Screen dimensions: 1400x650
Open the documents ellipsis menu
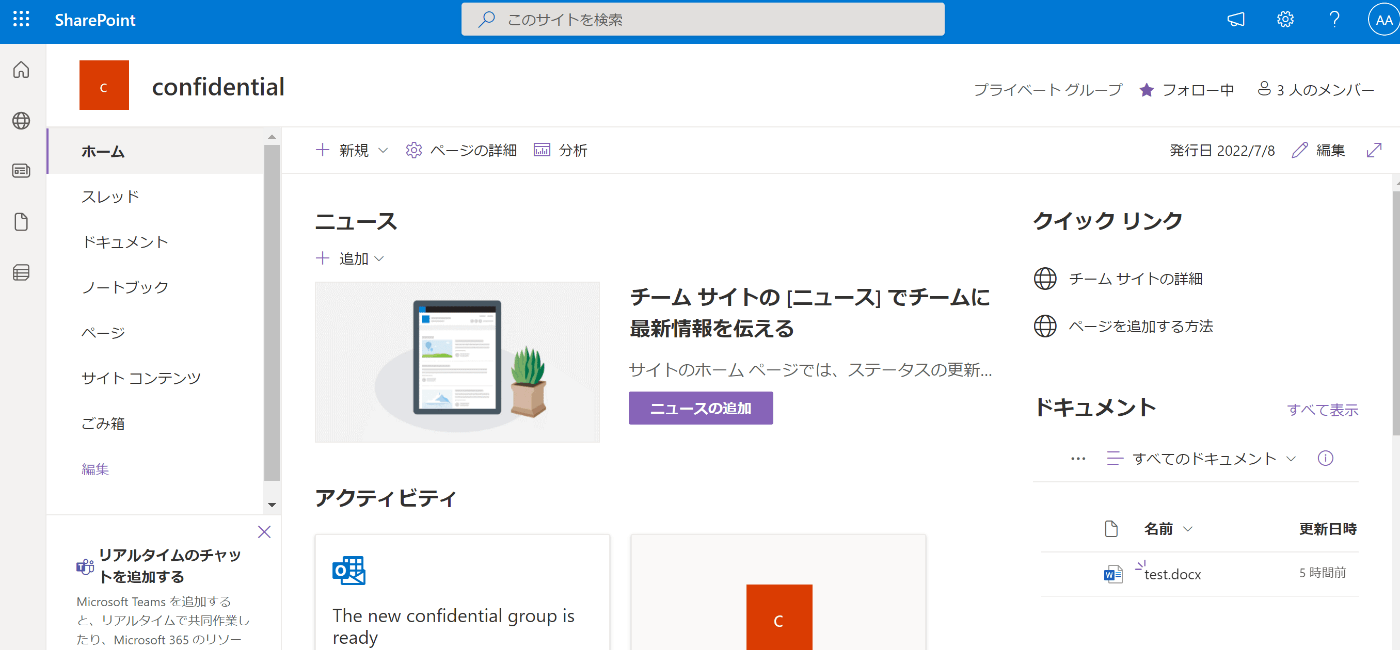point(1078,458)
